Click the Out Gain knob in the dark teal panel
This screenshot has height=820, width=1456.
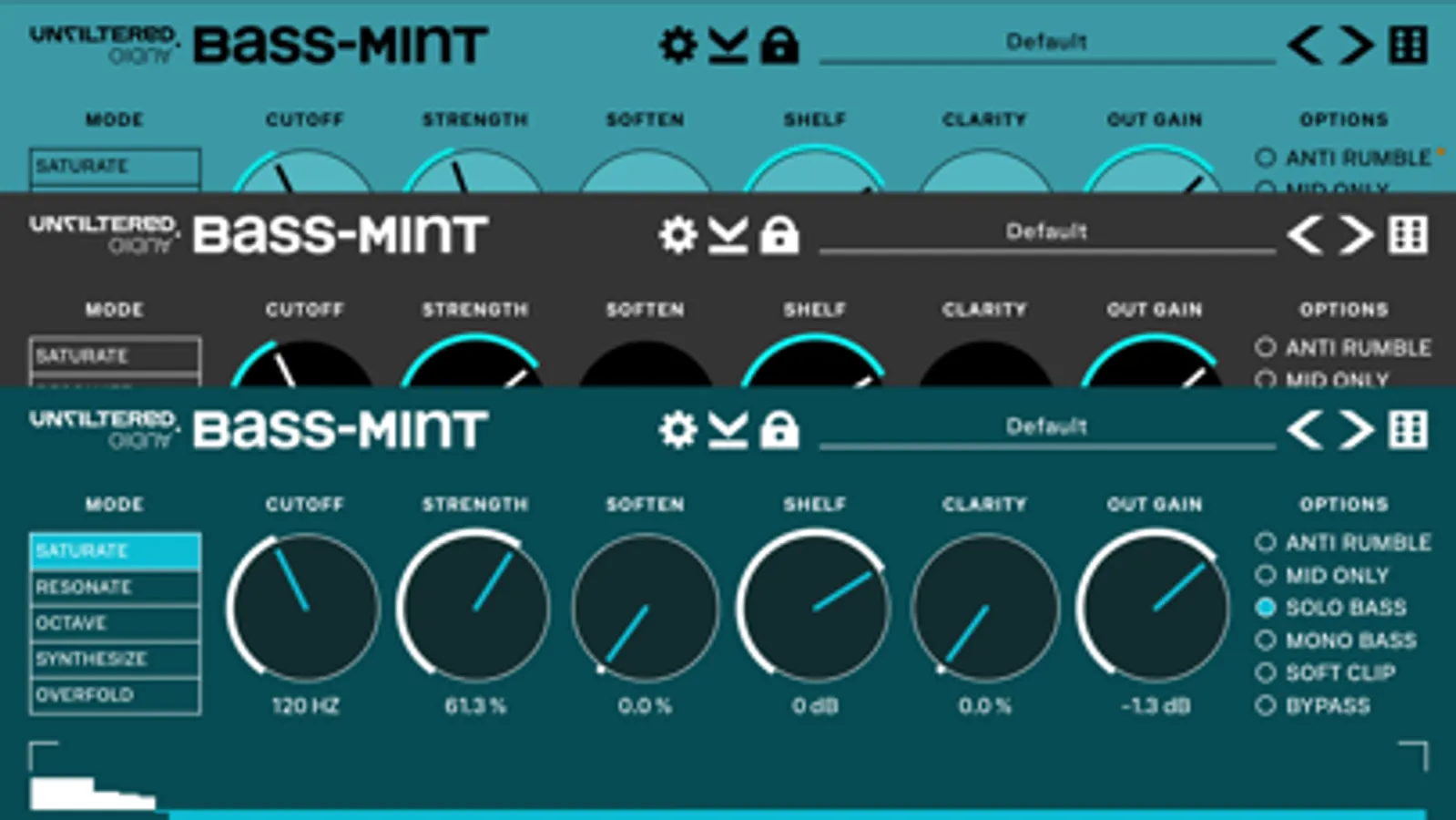pyautogui.click(x=1154, y=607)
